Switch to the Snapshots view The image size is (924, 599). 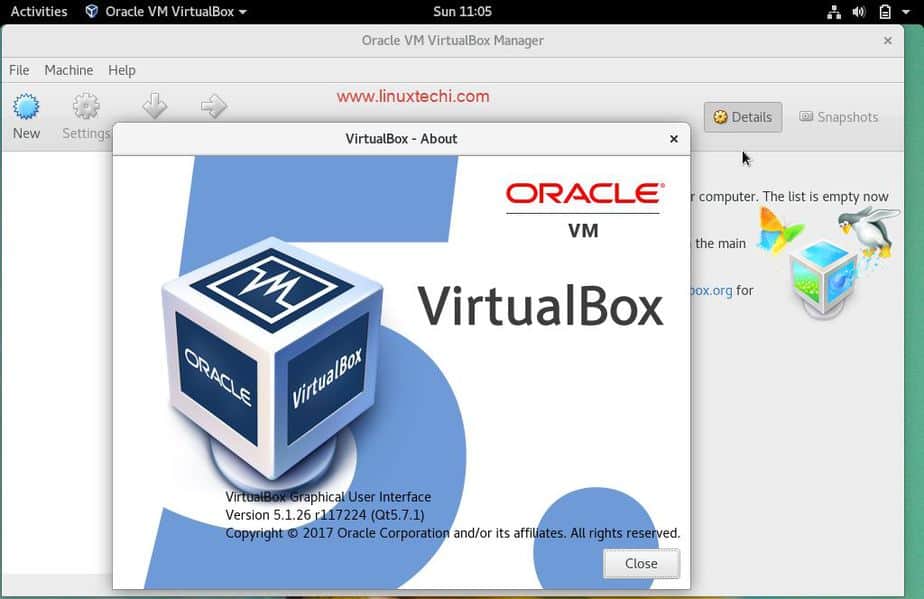839,117
